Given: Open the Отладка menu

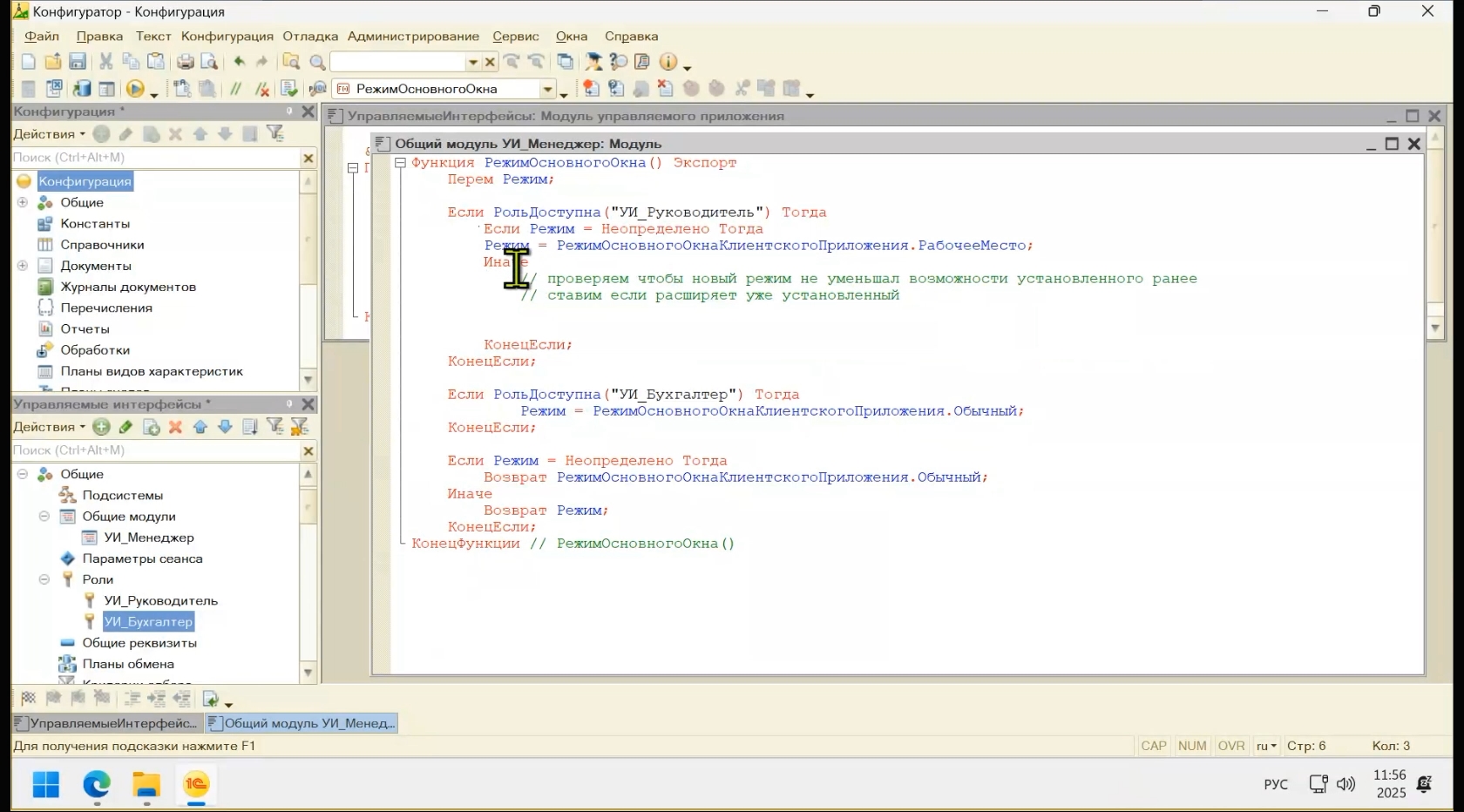Looking at the screenshot, I should point(310,37).
